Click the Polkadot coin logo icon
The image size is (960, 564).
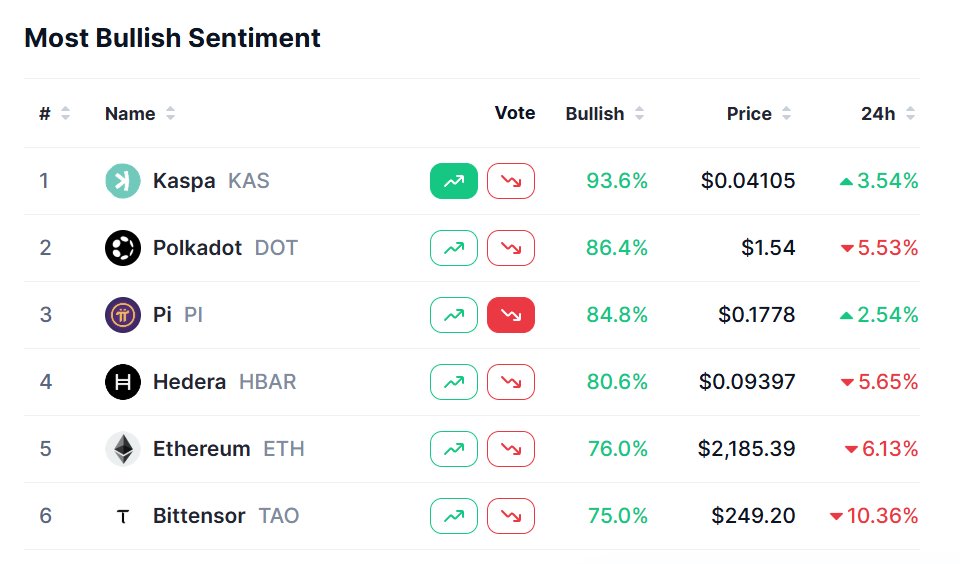pyautogui.click(x=123, y=248)
